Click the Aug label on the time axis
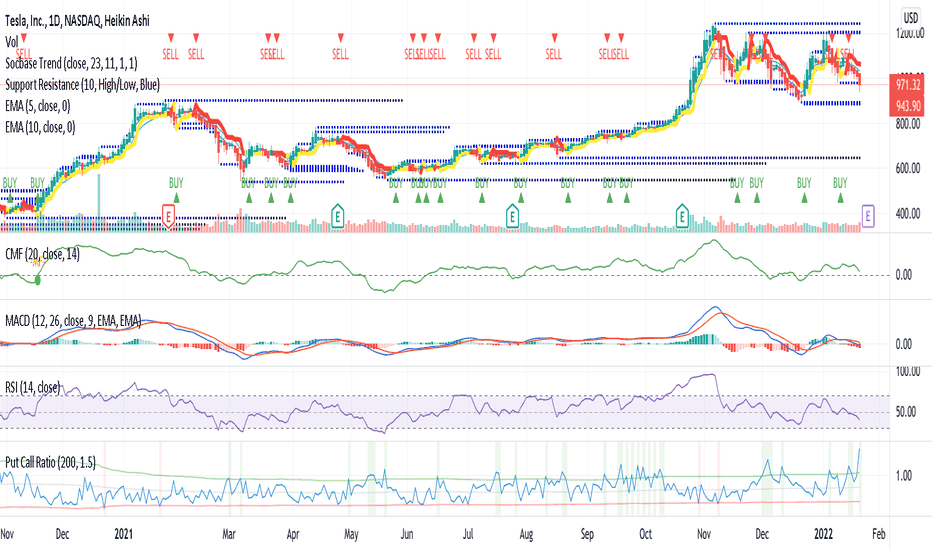Screen dimensions: 932x550 click(x=526, y=534)
